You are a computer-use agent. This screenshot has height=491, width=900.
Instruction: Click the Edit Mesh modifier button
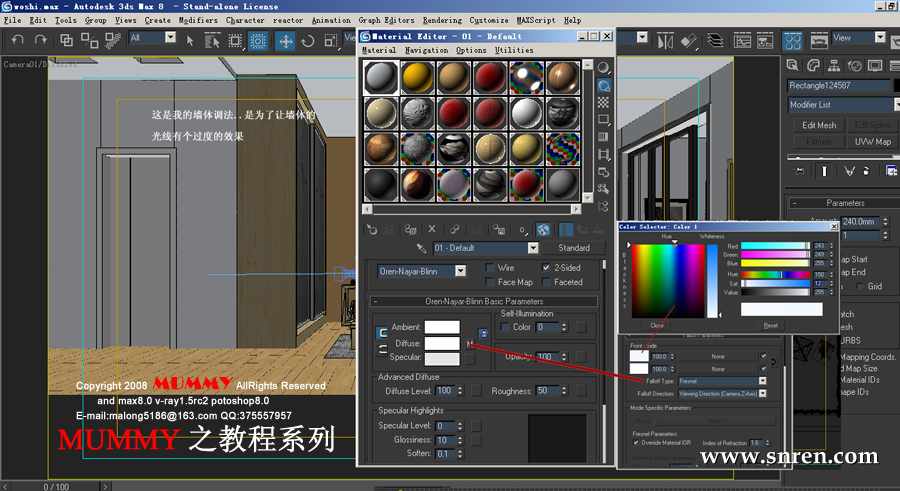819,125
